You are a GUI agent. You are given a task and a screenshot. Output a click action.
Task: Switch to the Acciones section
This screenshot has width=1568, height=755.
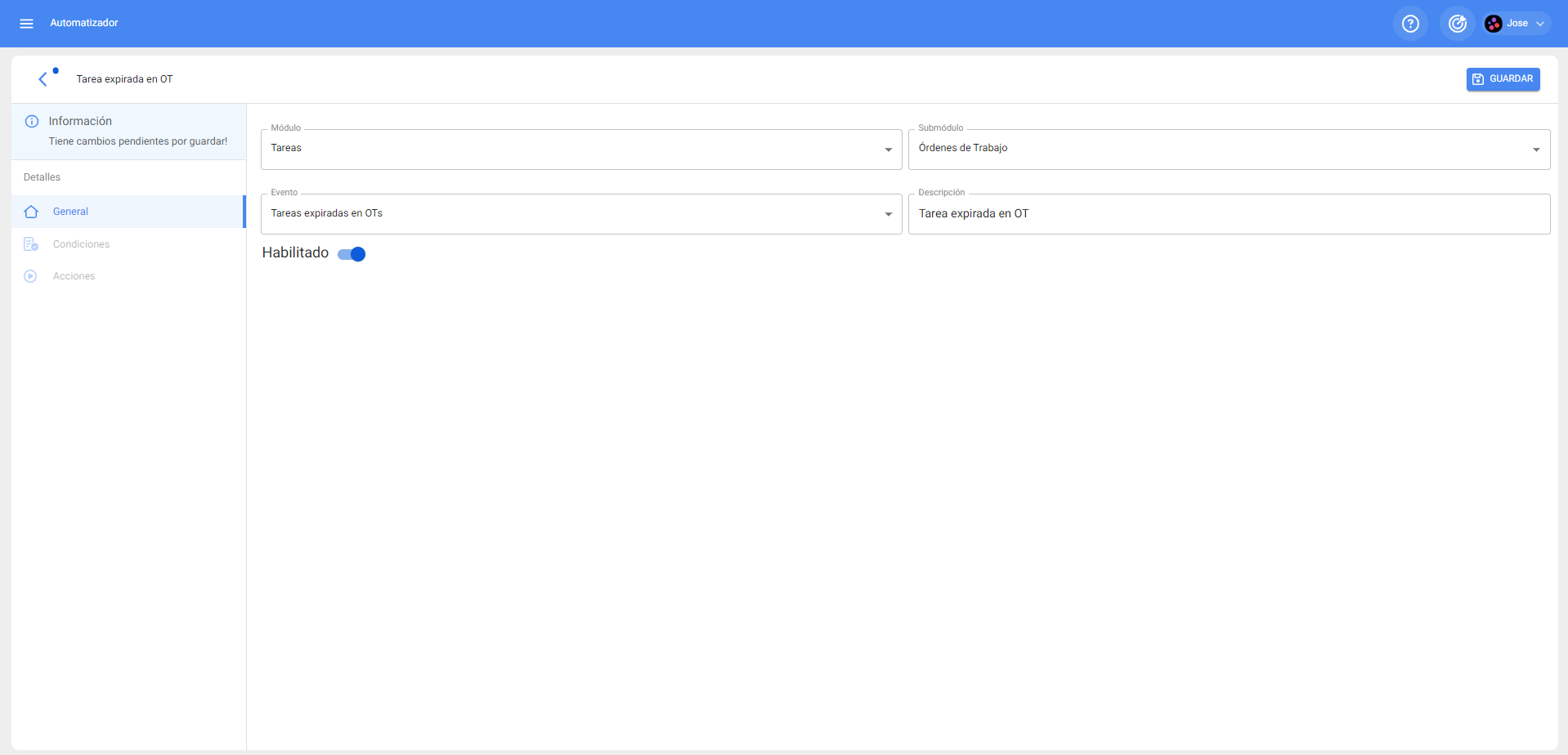[x=74, y=276]
